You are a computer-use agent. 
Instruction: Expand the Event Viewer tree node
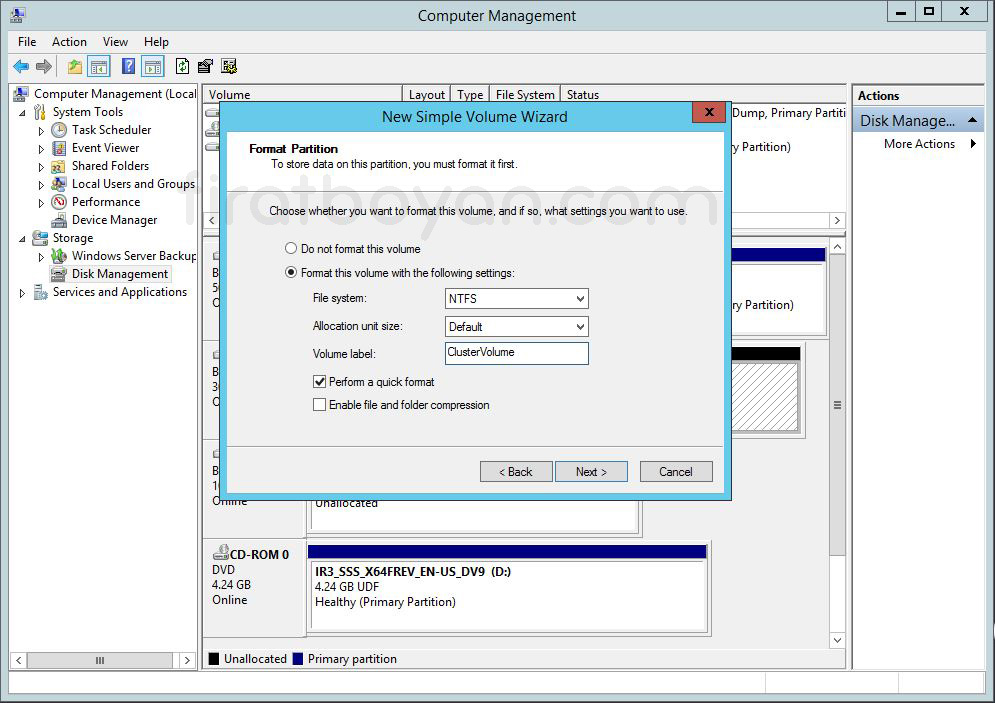pyautogui.click(x=41, y=149)
